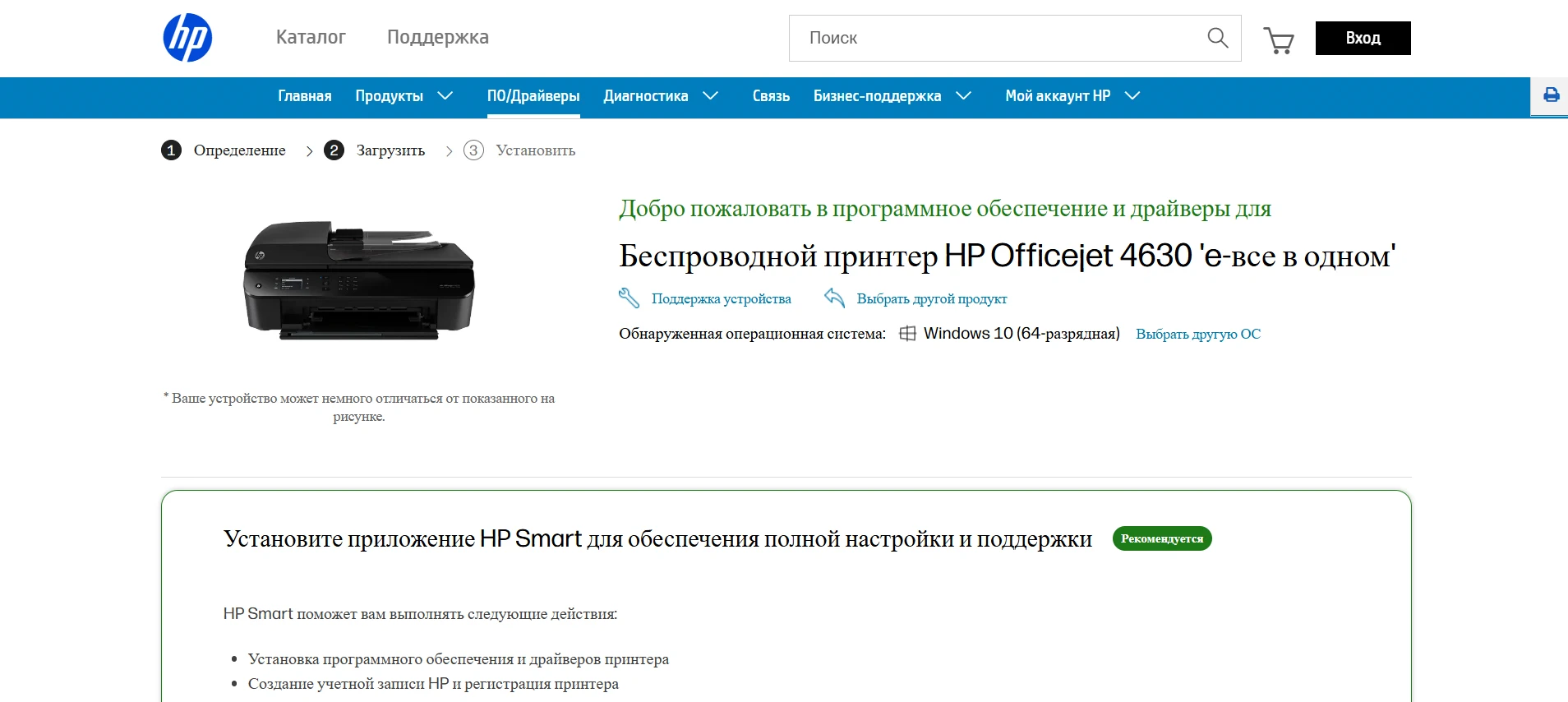Viewport: 1568px width, 702px height.
Task: Click the wrench icon beside device support
Action: (629, 298)
